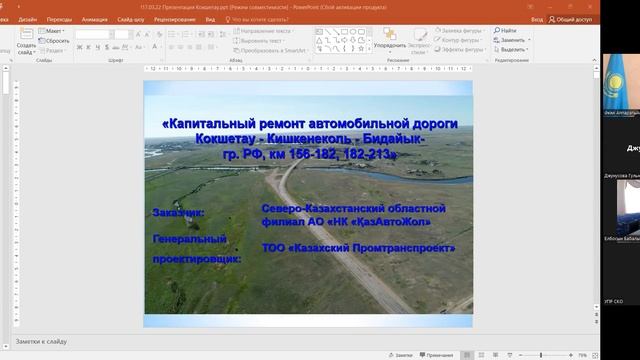This screenshot has height=360, width=640.
Task: Open the font name combo box
Action: tap(93, 34)
